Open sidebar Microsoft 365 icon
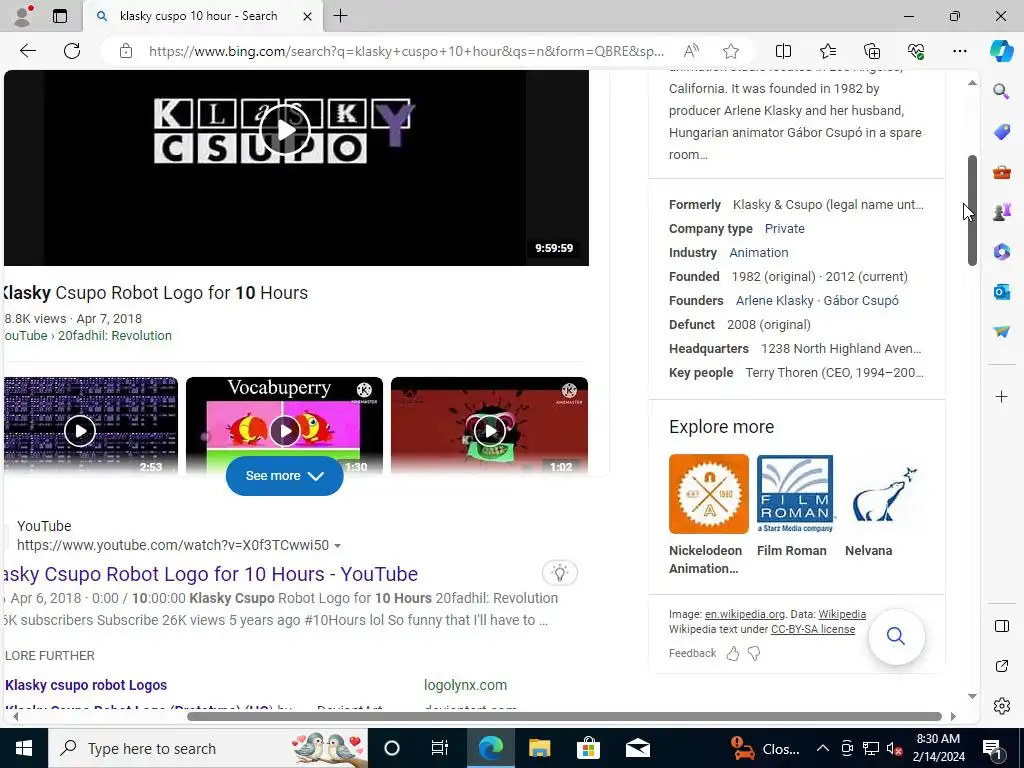1024x768 pixels. coord(1001,251)
